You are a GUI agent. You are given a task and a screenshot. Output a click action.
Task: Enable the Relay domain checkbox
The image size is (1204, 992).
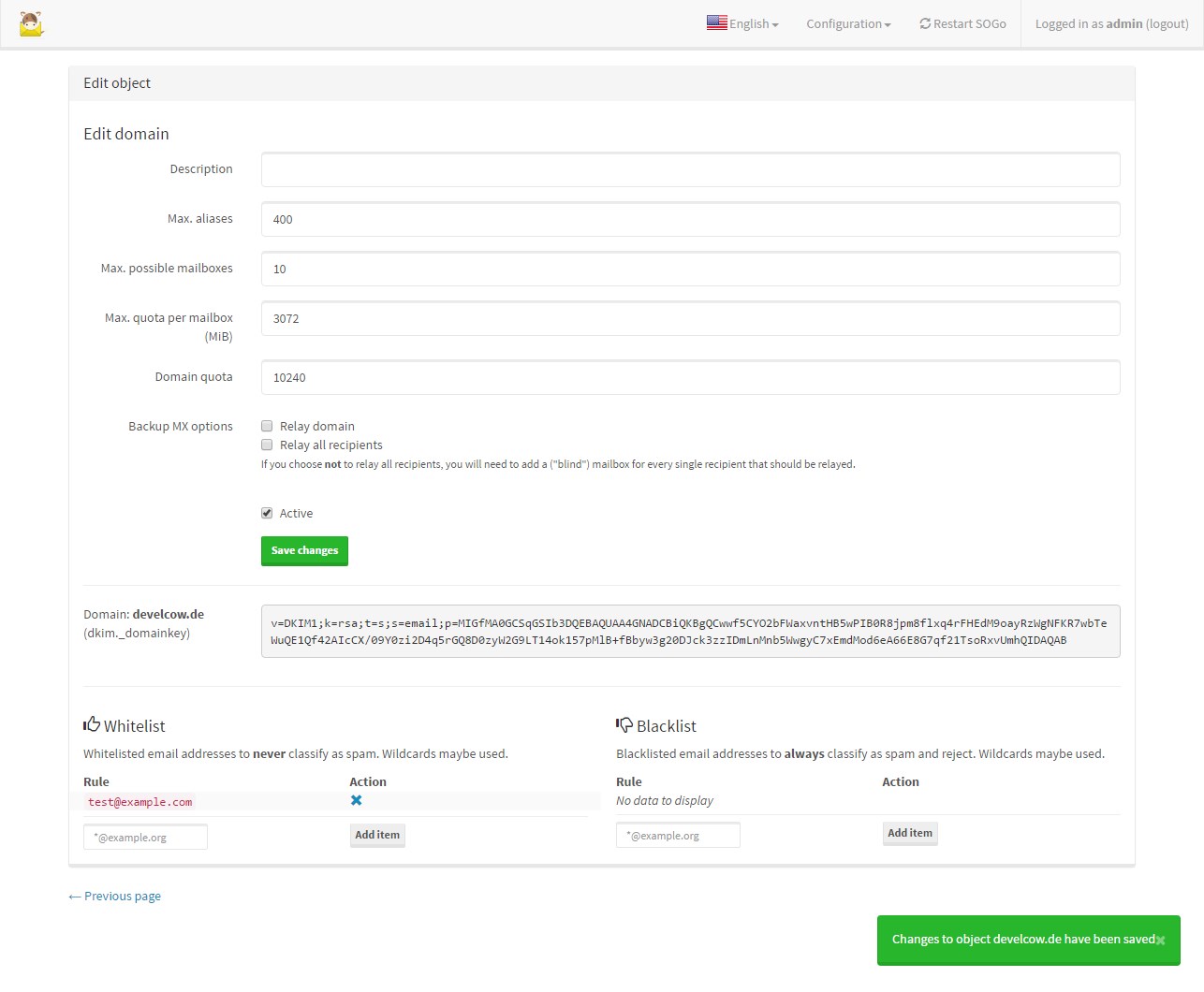[x=267, y=425]
